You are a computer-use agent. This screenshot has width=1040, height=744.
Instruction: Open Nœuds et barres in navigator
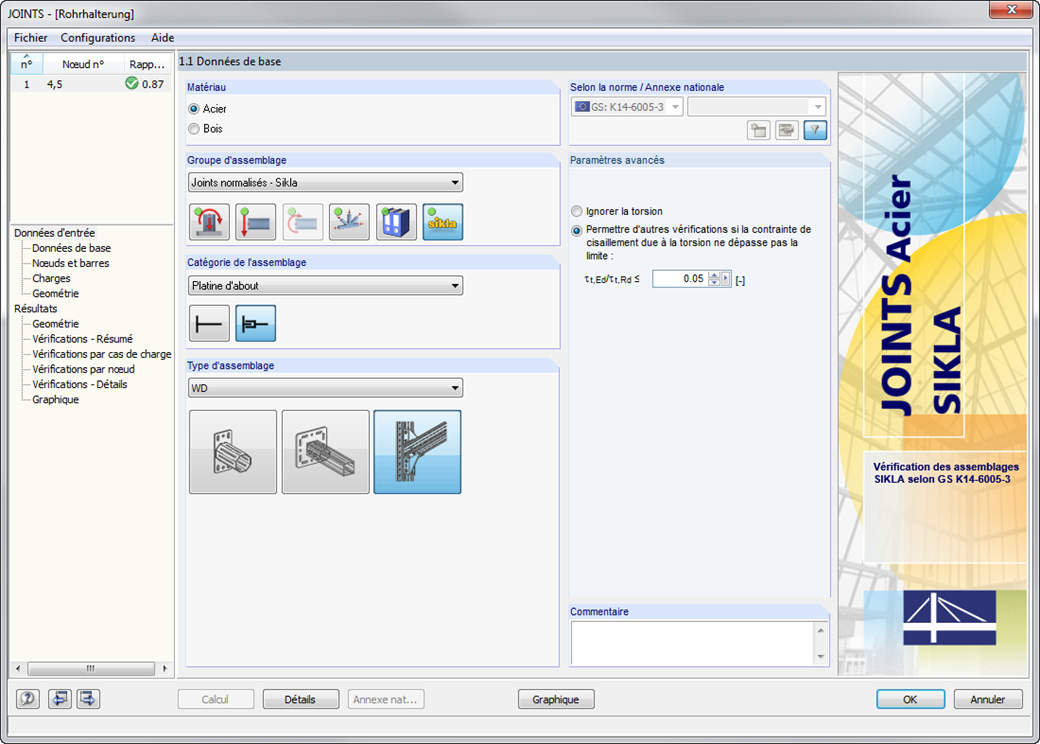(71, 263)
